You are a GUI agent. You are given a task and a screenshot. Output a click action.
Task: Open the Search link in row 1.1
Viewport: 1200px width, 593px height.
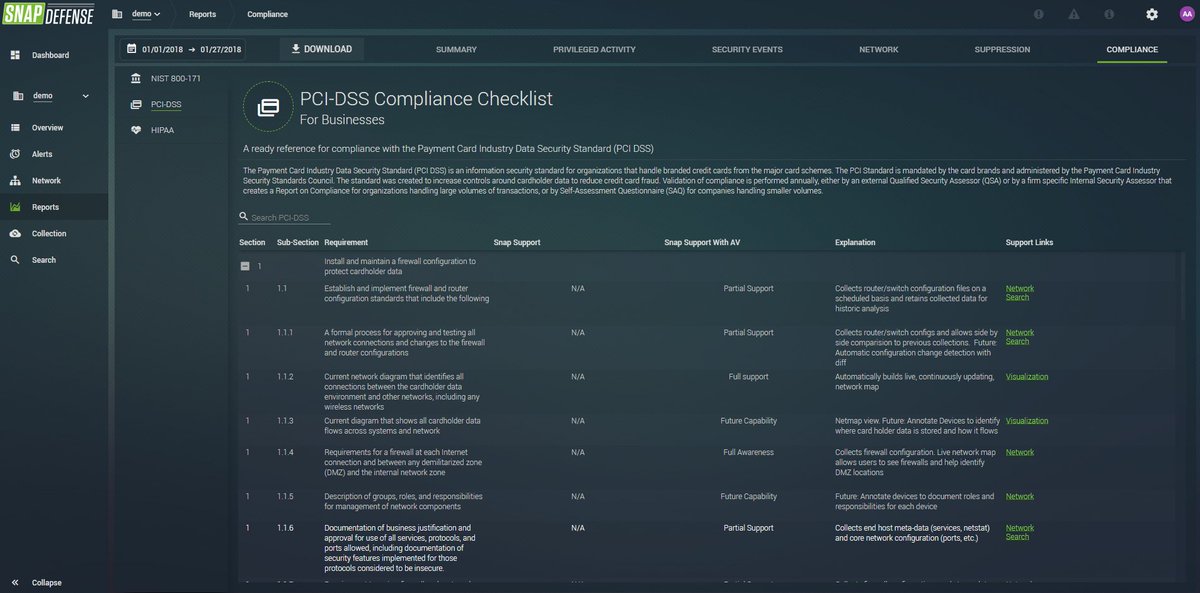1017,297
